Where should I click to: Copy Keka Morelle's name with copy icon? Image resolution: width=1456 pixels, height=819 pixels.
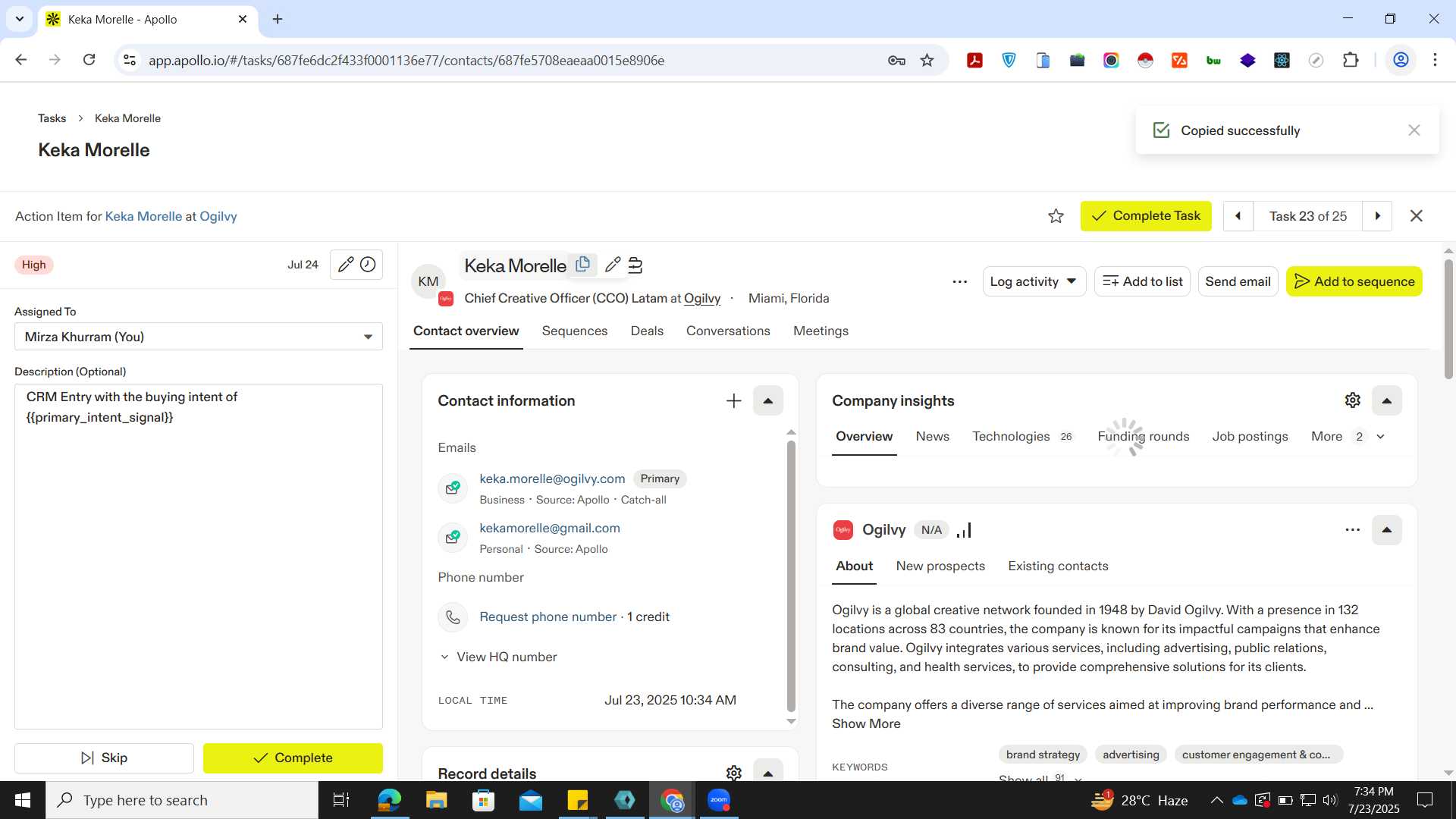(x=582, y=265)
